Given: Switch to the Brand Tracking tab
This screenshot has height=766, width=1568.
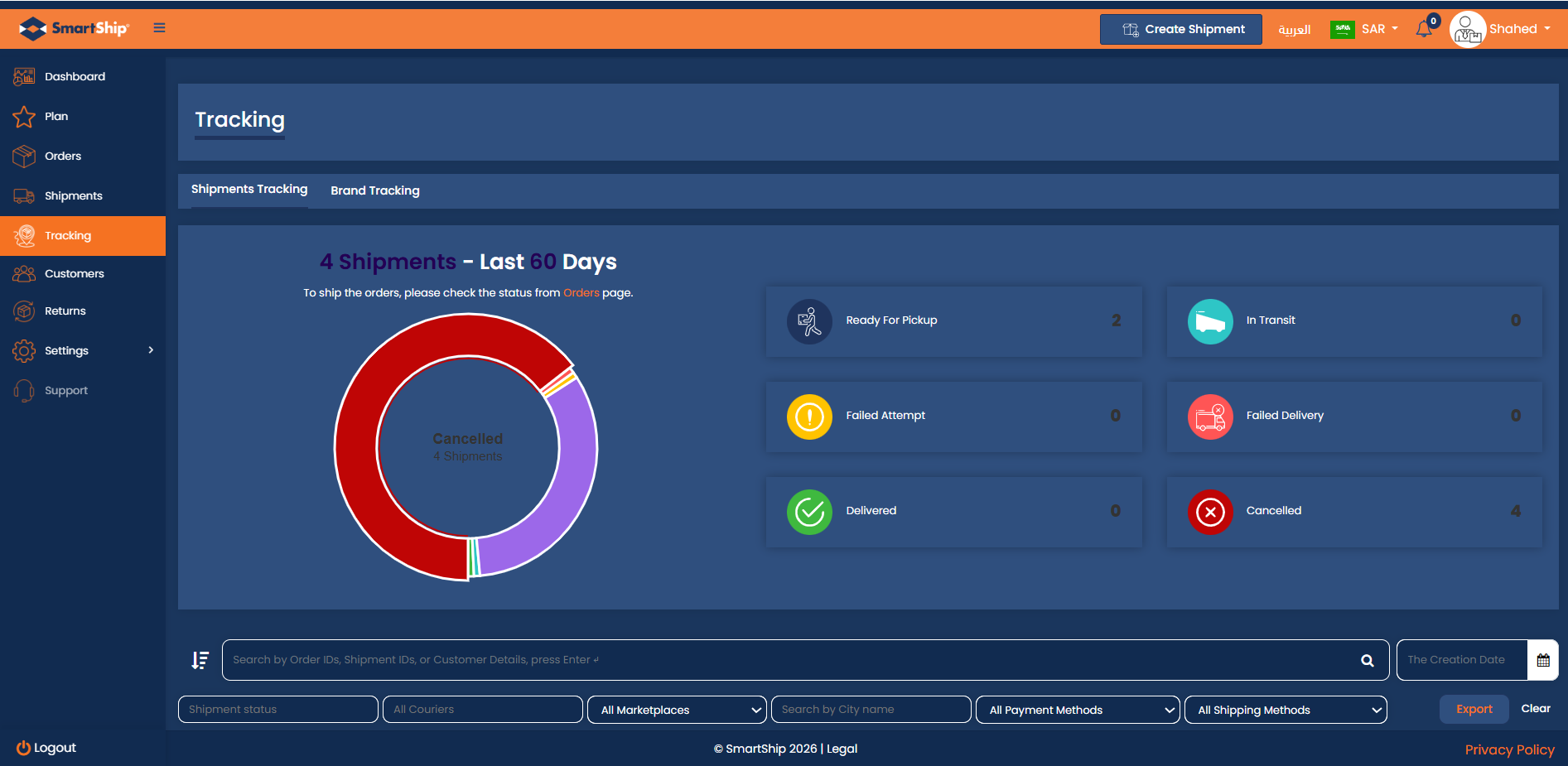Looking at the screenshot, I should pos(375,190).
